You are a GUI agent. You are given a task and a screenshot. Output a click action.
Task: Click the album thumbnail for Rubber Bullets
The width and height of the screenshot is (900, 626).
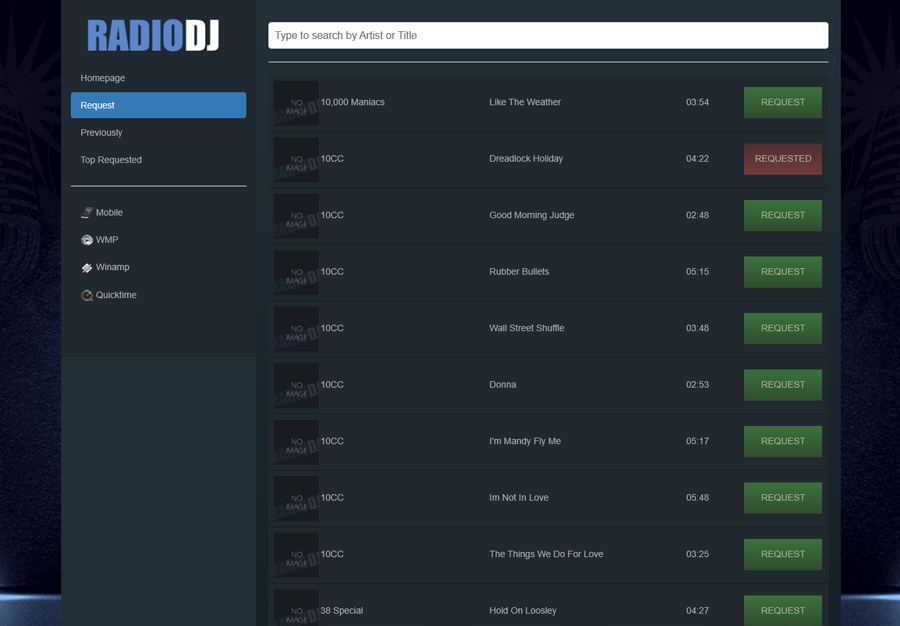296,272
